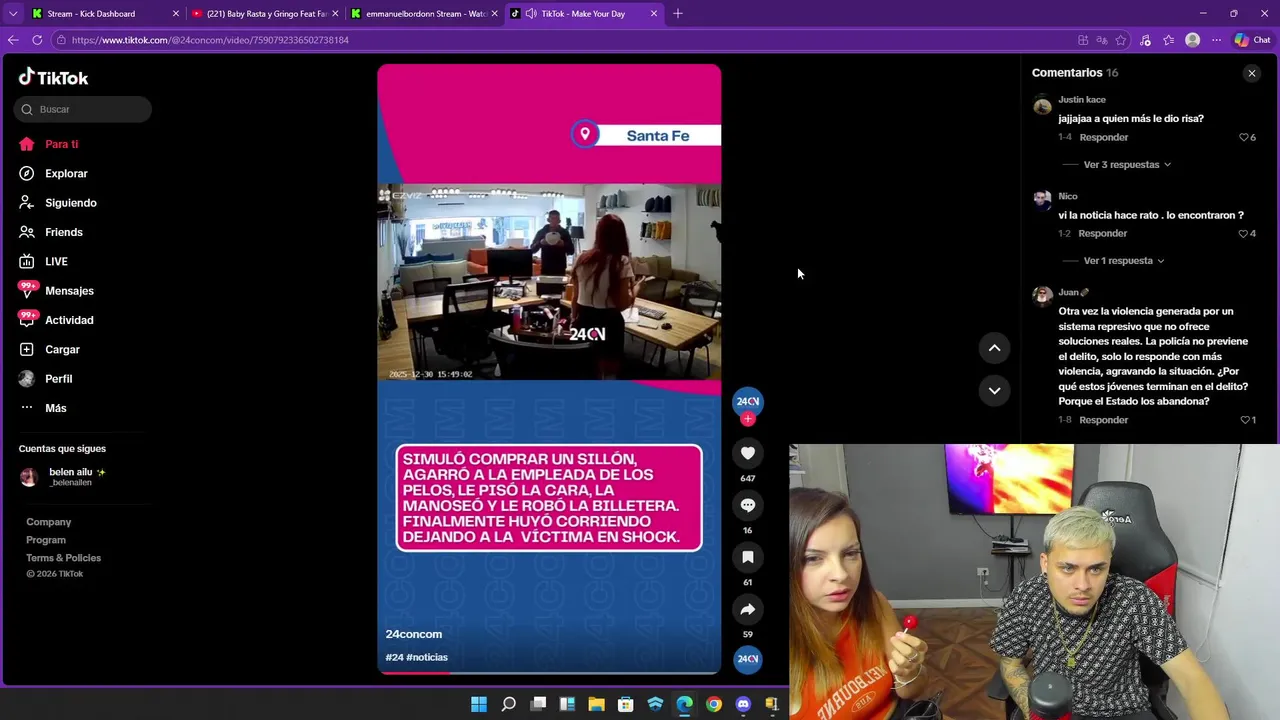Click the browser back arrow

[x=13, y=40]
